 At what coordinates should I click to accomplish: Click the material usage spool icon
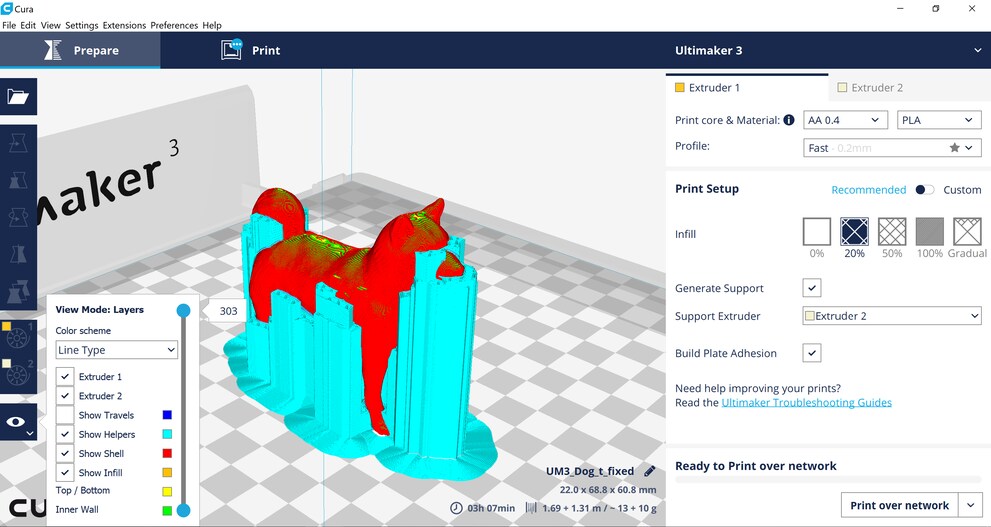tap(531, 507)
